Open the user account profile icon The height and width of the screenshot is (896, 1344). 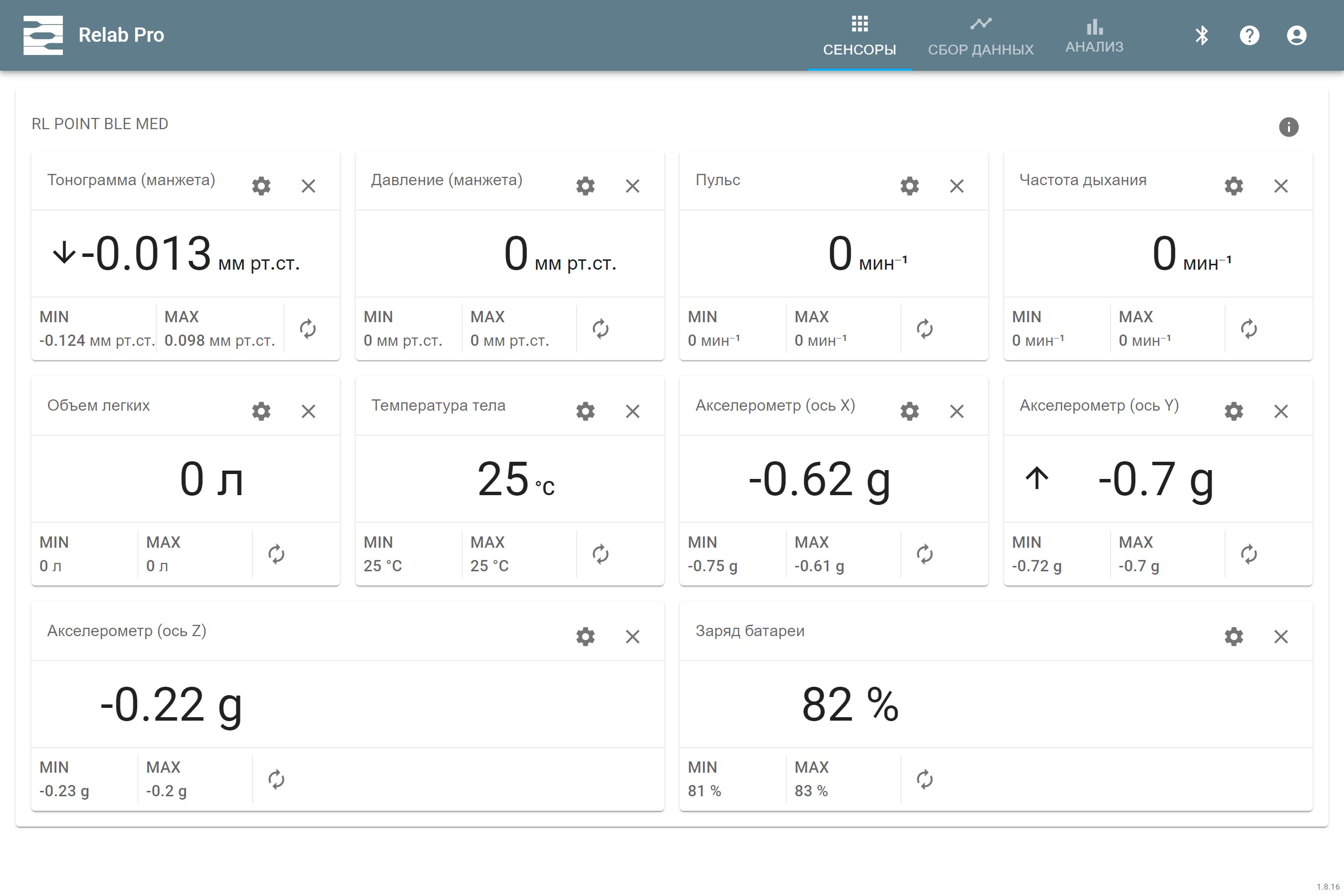tap(1296, 35)
